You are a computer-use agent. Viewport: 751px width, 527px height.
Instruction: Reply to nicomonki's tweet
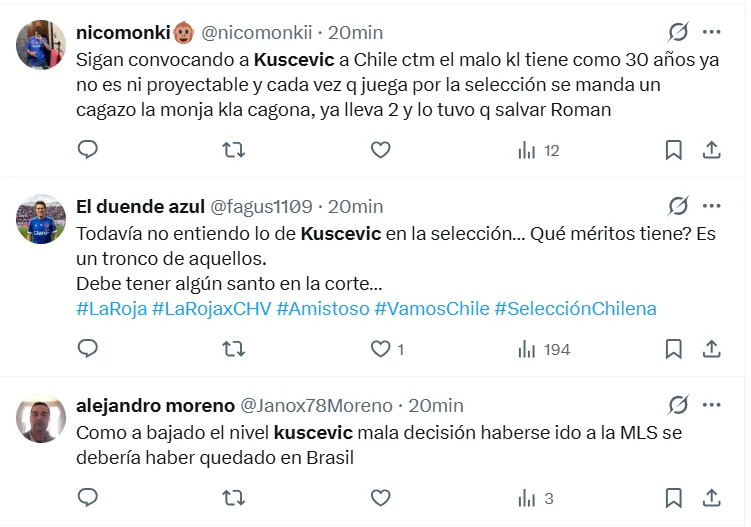pyautogui.click(x=88, y=150)
